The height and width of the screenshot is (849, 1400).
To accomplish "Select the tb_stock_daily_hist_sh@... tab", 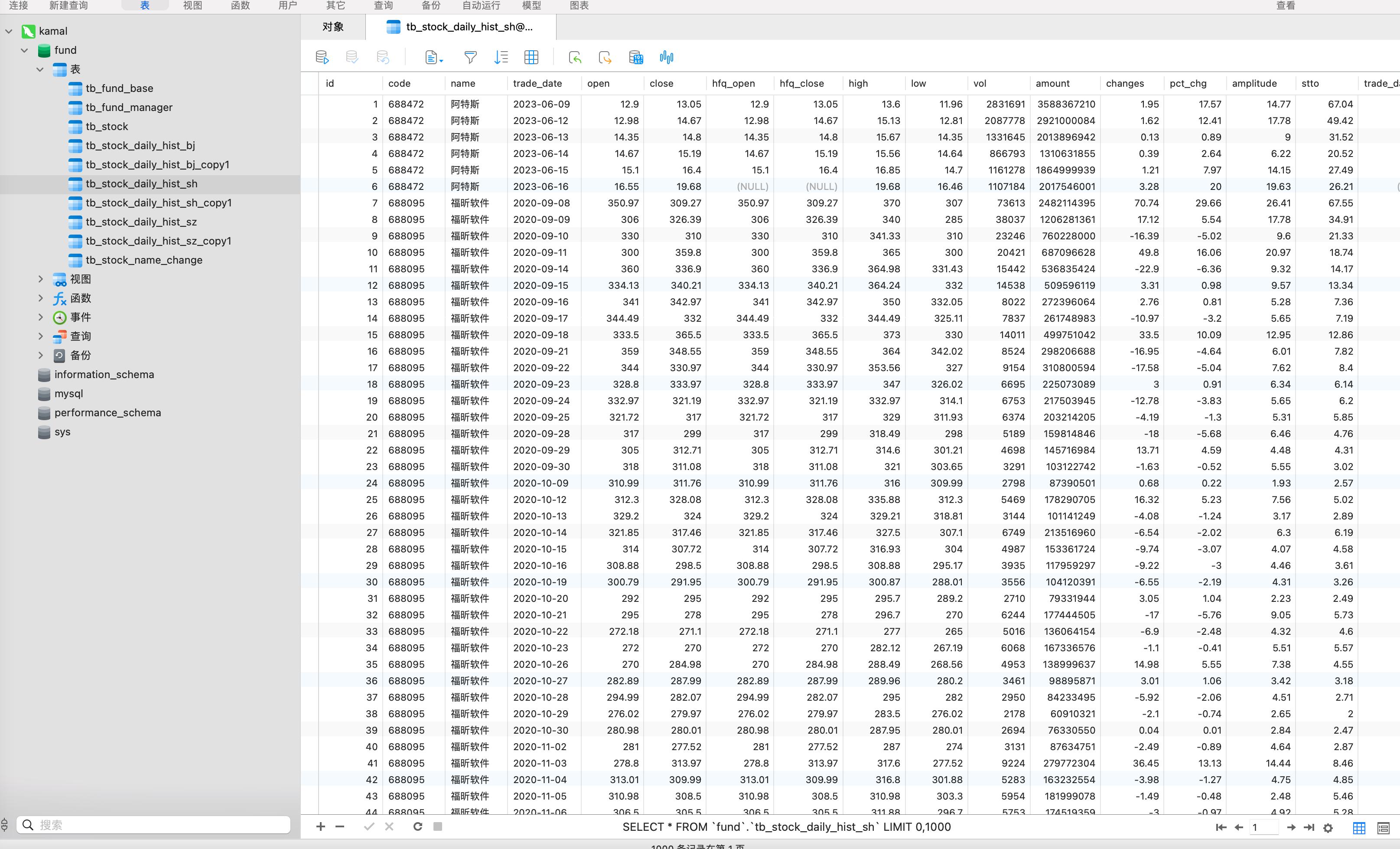I will coord(461,27).
